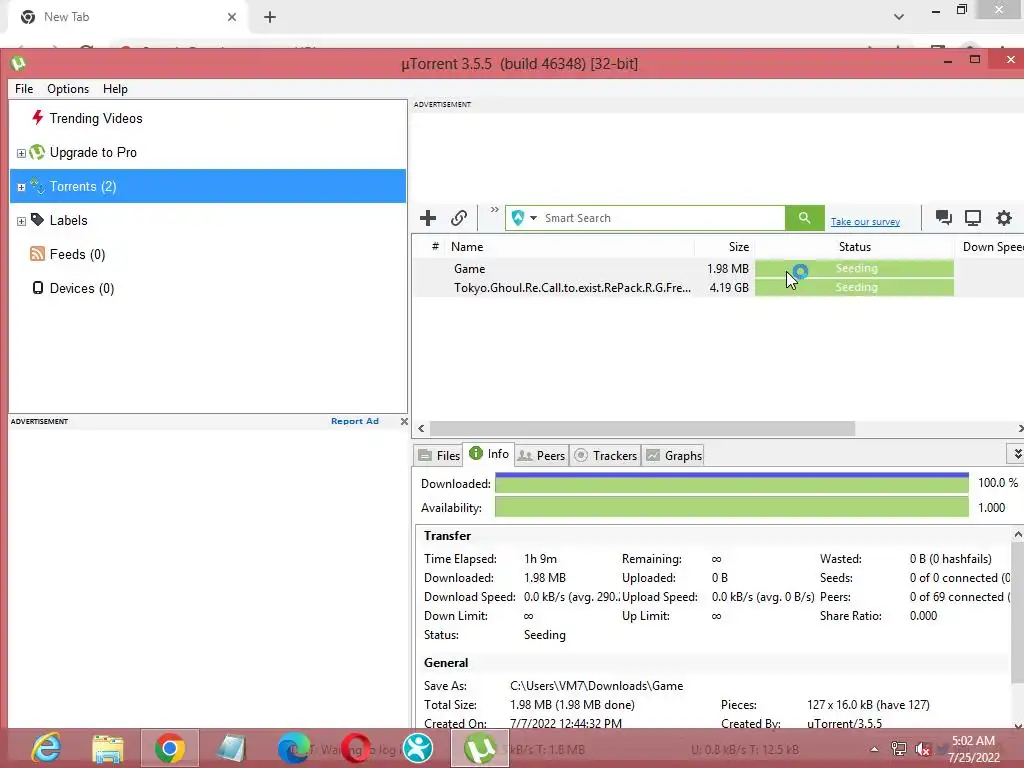Switch to the Trackers tab
This screenshot has width=1024, height=768.
click(606, 456)
